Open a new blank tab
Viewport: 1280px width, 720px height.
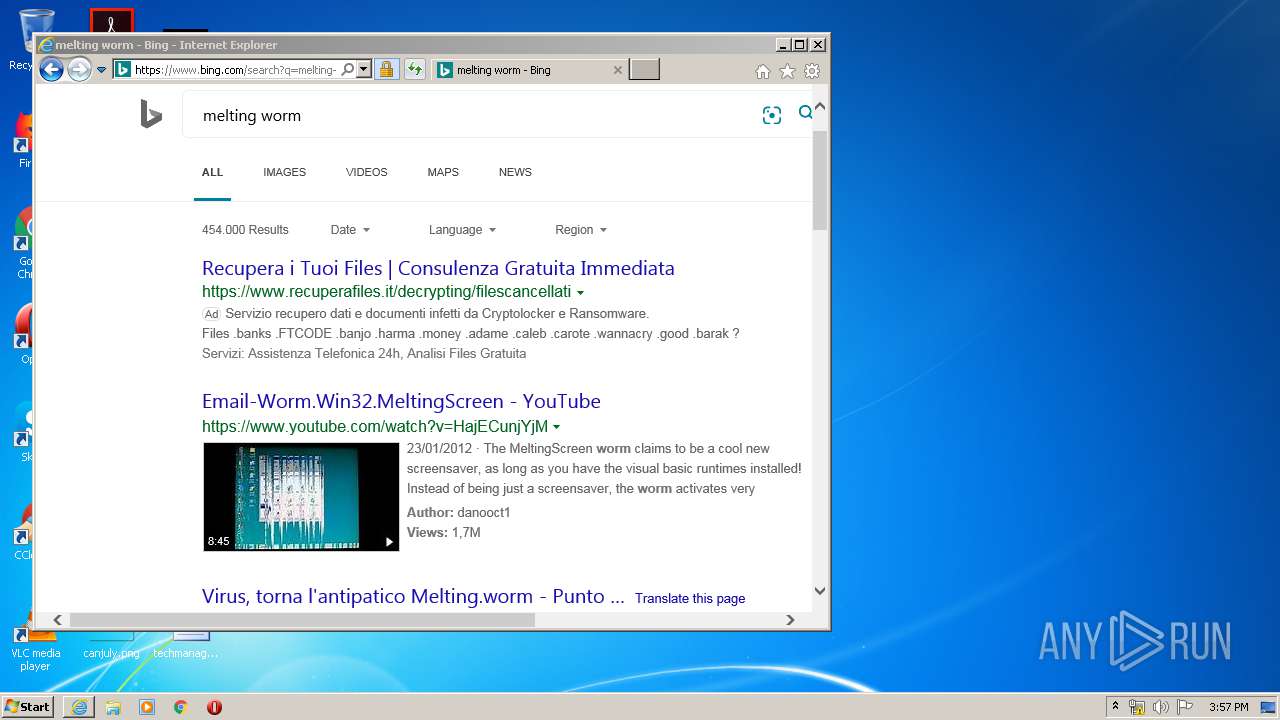[645, 69]
